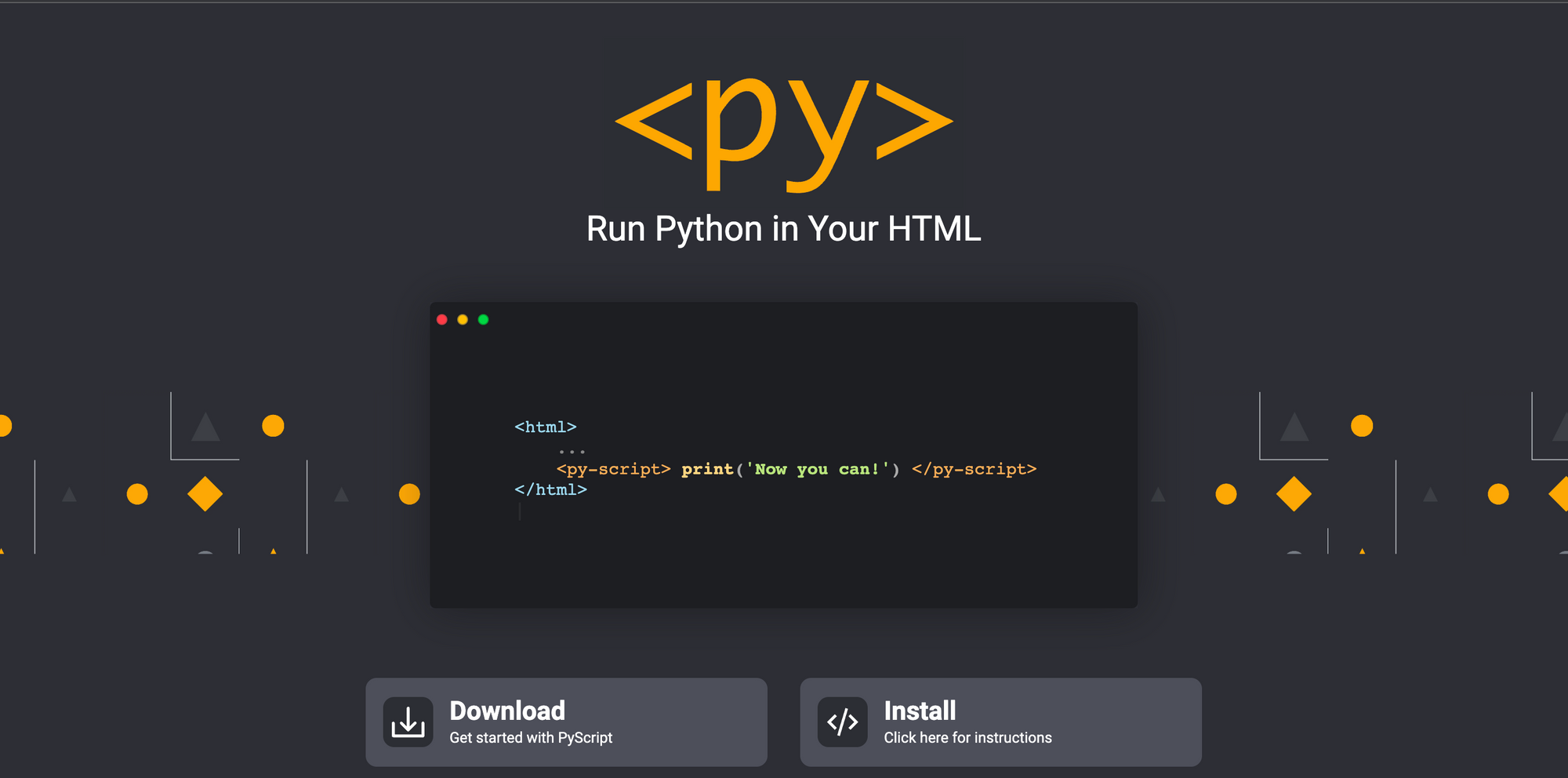This screenshot has width=1568, height=778.
Task: Select the download arrow icon beside Download
Action: coord(408,722)
